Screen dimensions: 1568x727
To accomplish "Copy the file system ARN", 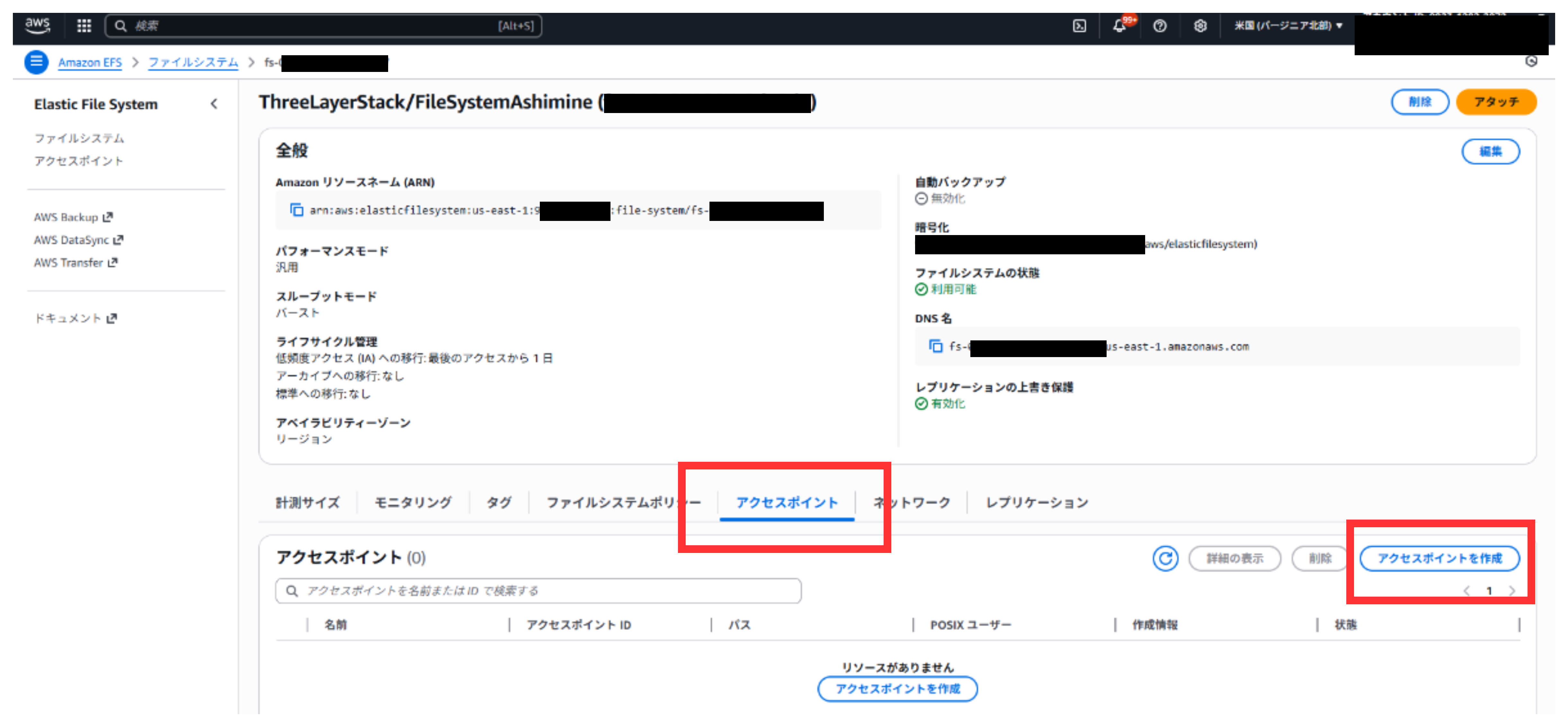I will pyautogui.click(x=297, y=210).
